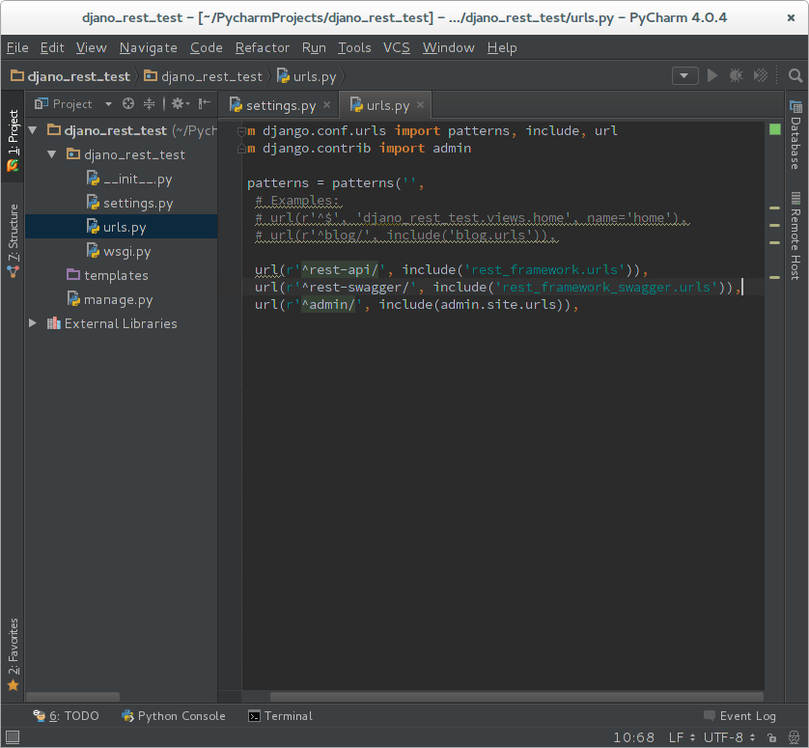Close the urls.py tab
The width and height of the screenshot is (809, 748).
click(420, 105)
